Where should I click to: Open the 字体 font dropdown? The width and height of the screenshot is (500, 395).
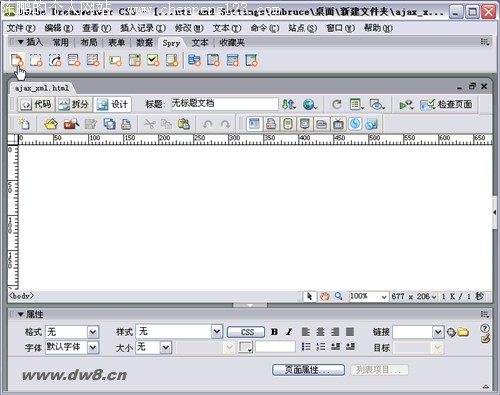pyautogui.click(x=93, y=347)
